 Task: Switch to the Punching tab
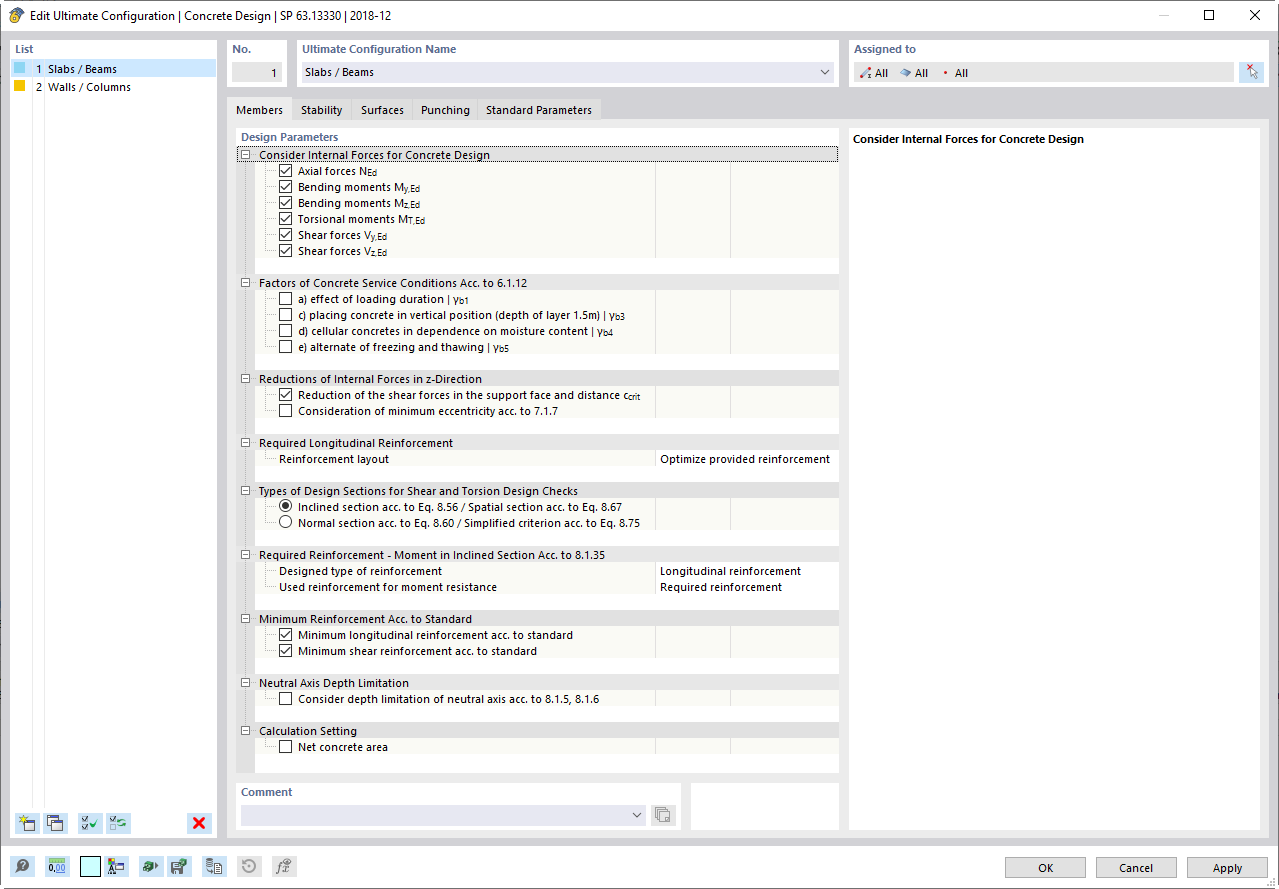(x=444, y=110)
